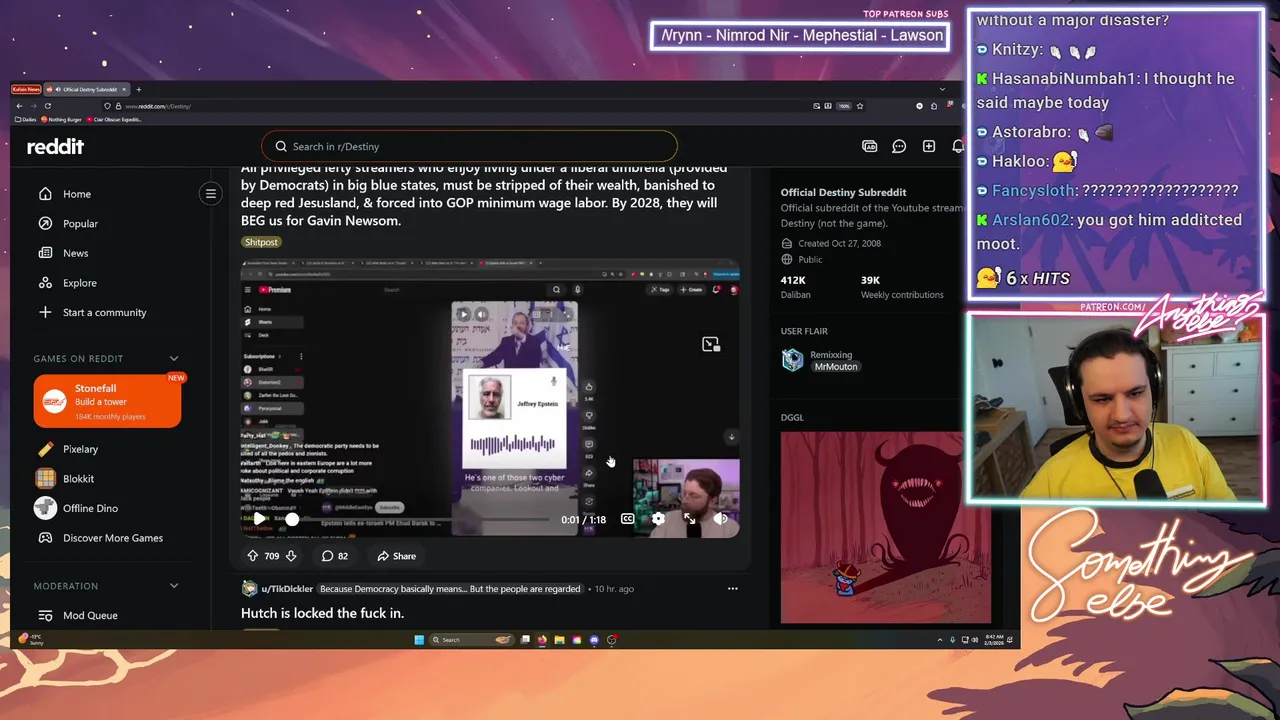
Task: Click the reddit logo
Action: 55,147
